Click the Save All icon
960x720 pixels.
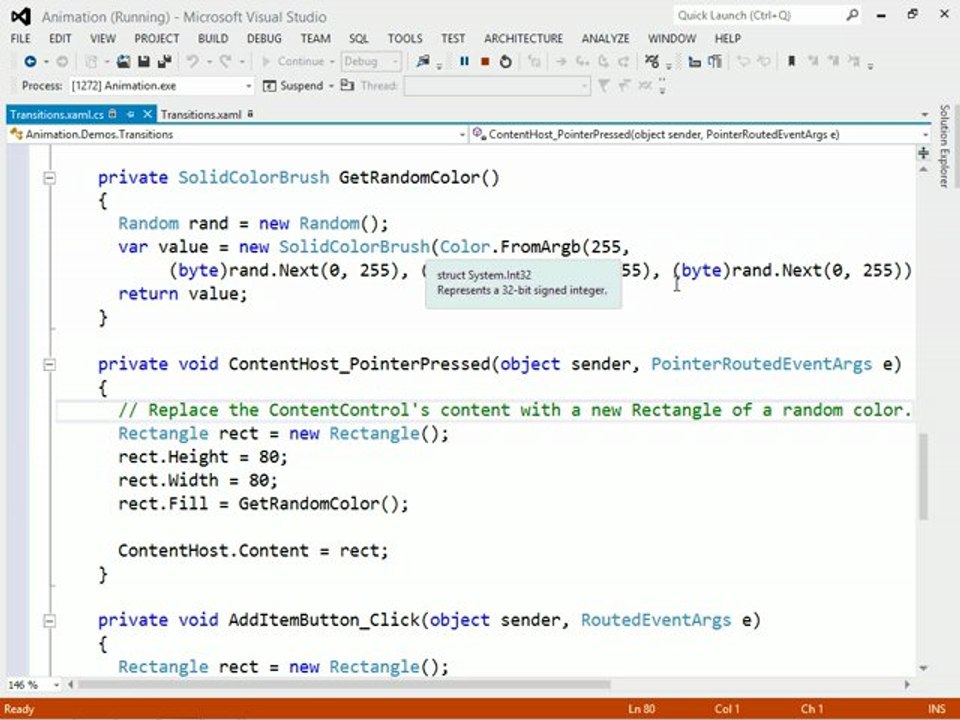pyautogui.click(x=164, y=61)
